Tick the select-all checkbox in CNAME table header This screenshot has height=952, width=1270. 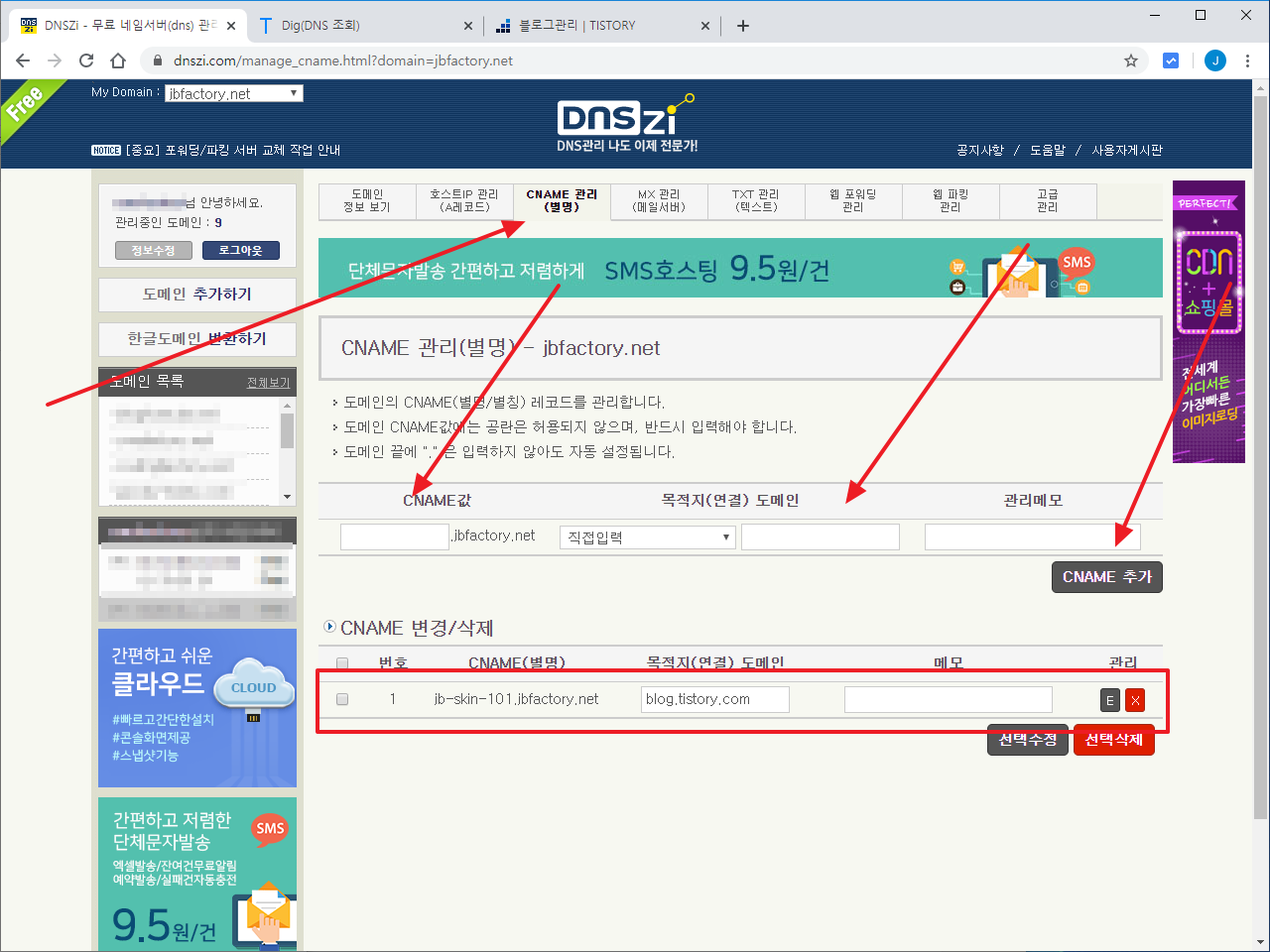[x=342, y=663]
